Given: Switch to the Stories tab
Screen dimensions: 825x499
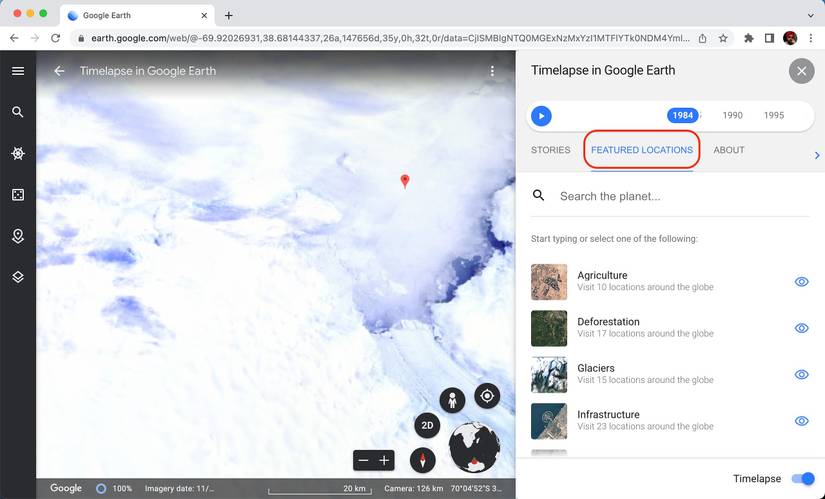Looking at the screenshot, I should pos(550,150).
